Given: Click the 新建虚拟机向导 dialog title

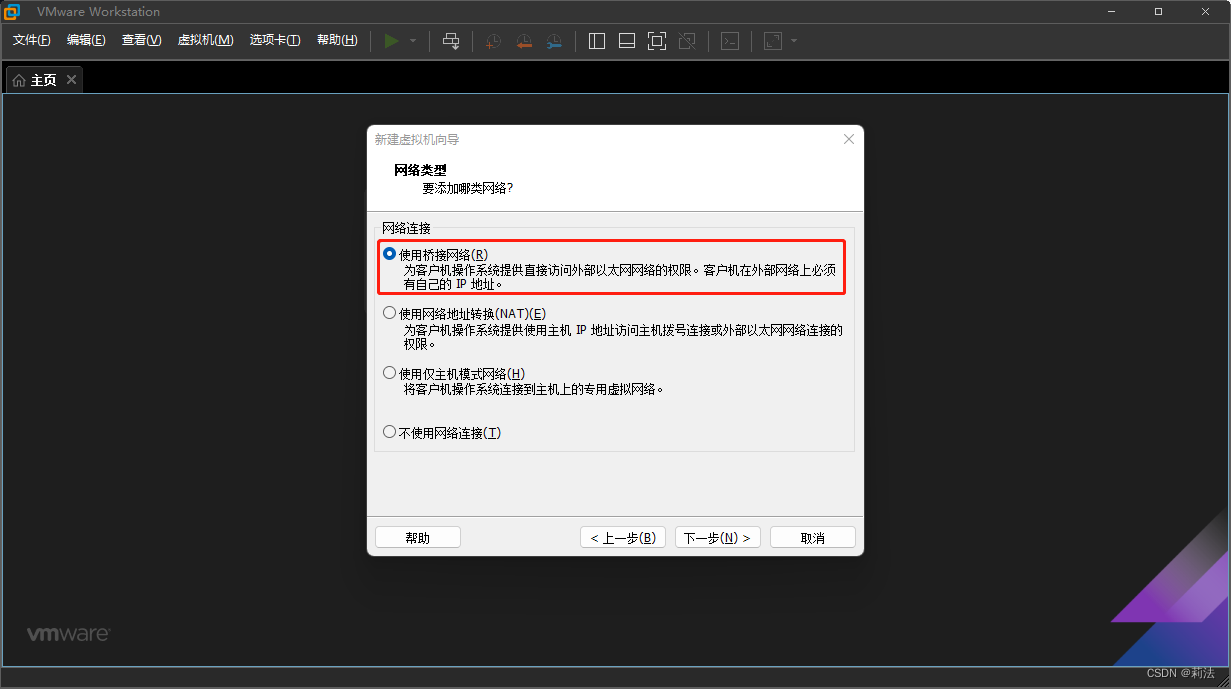Looking at the screenshot, I should click(417, 139).
